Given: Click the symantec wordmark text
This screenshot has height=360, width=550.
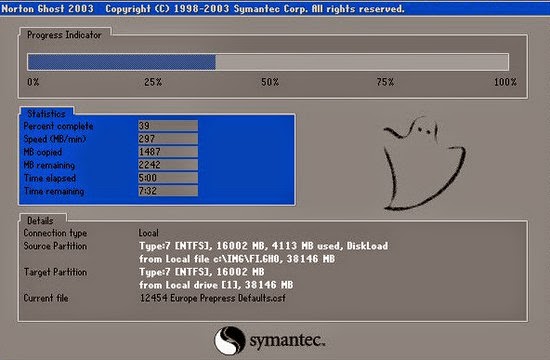Looking at the screenshot, I should (x=287, y=341).
